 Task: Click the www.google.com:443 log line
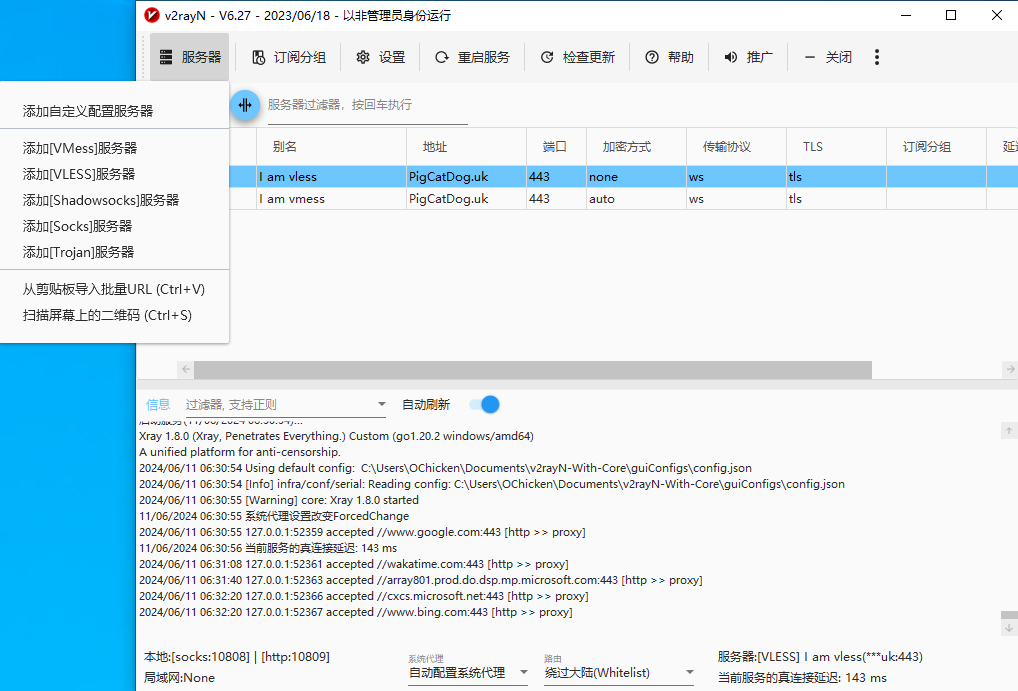point(362,532)
